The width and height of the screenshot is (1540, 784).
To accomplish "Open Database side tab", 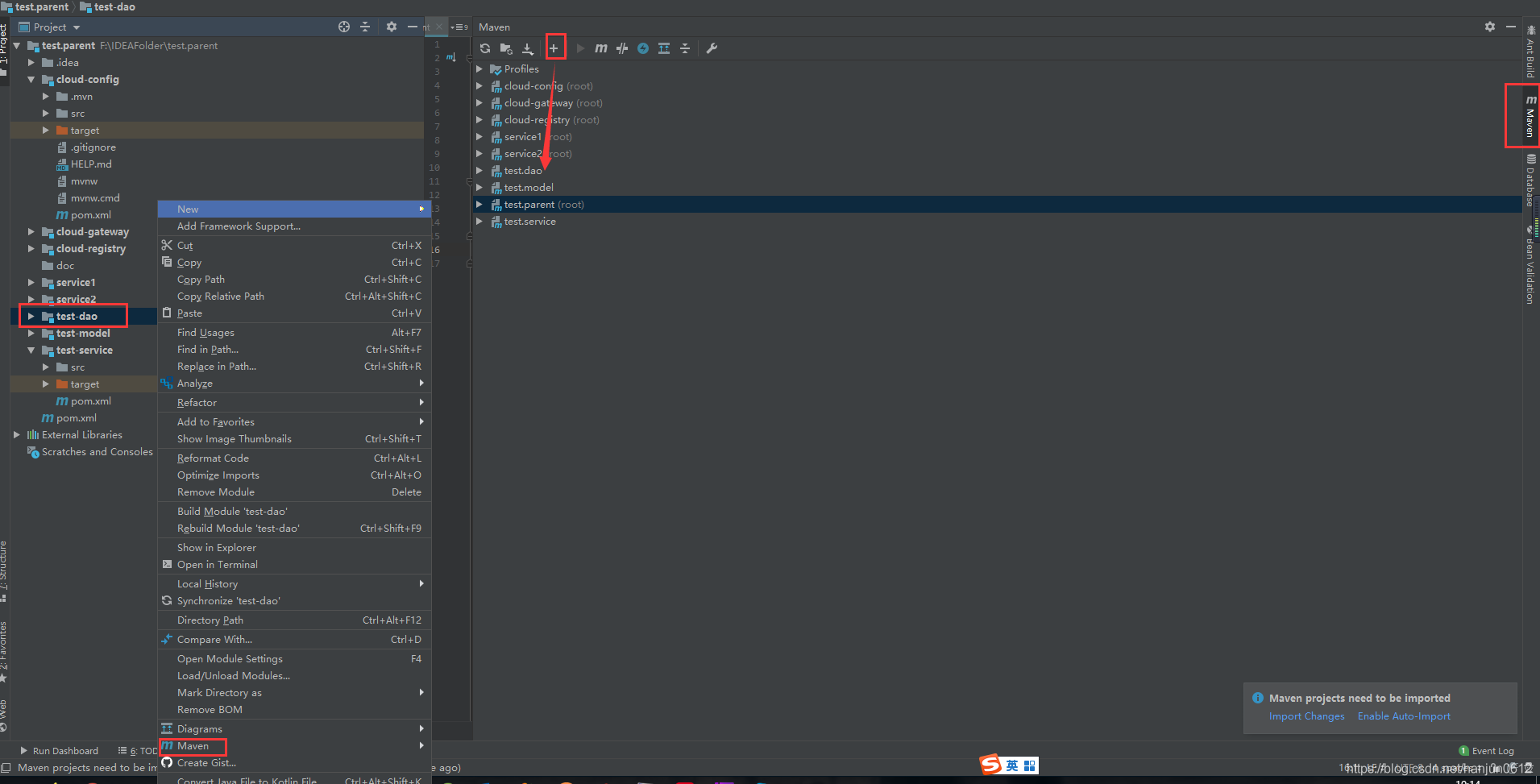I will (x=1530, y=180).
